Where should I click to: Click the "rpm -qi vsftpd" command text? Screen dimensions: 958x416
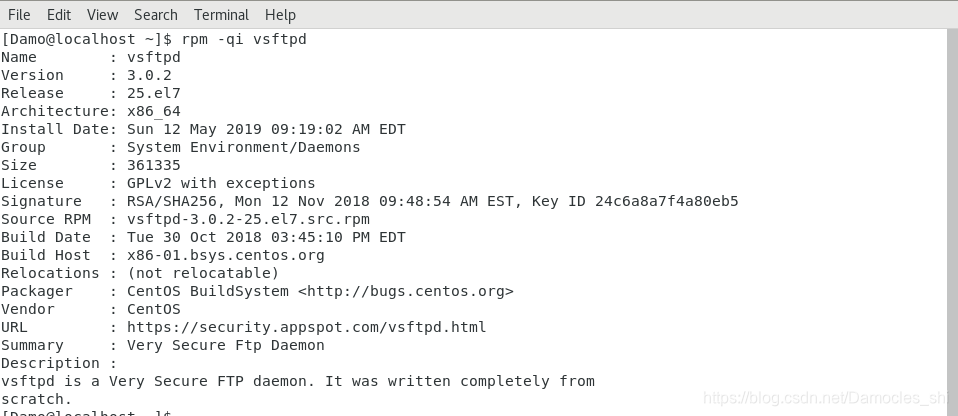click(x=244, y=39)
